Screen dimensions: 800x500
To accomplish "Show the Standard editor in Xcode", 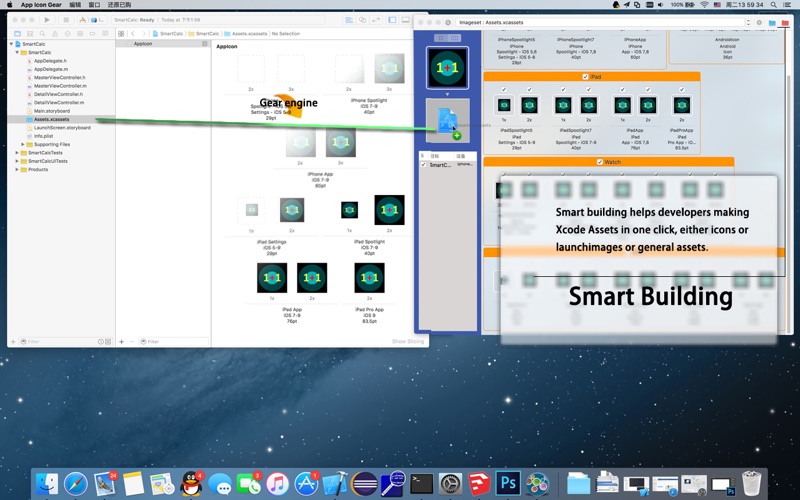I will coord(349,20).
